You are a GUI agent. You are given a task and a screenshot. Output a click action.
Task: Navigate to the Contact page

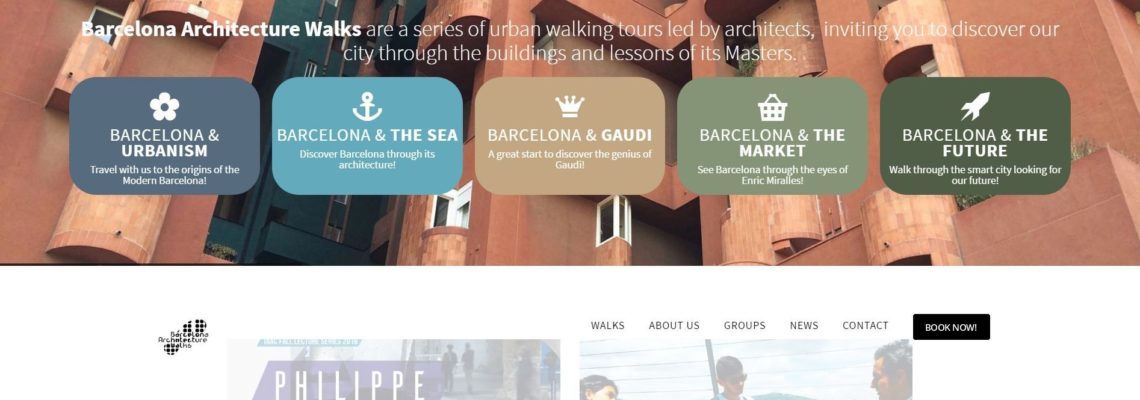coord(865,326)
